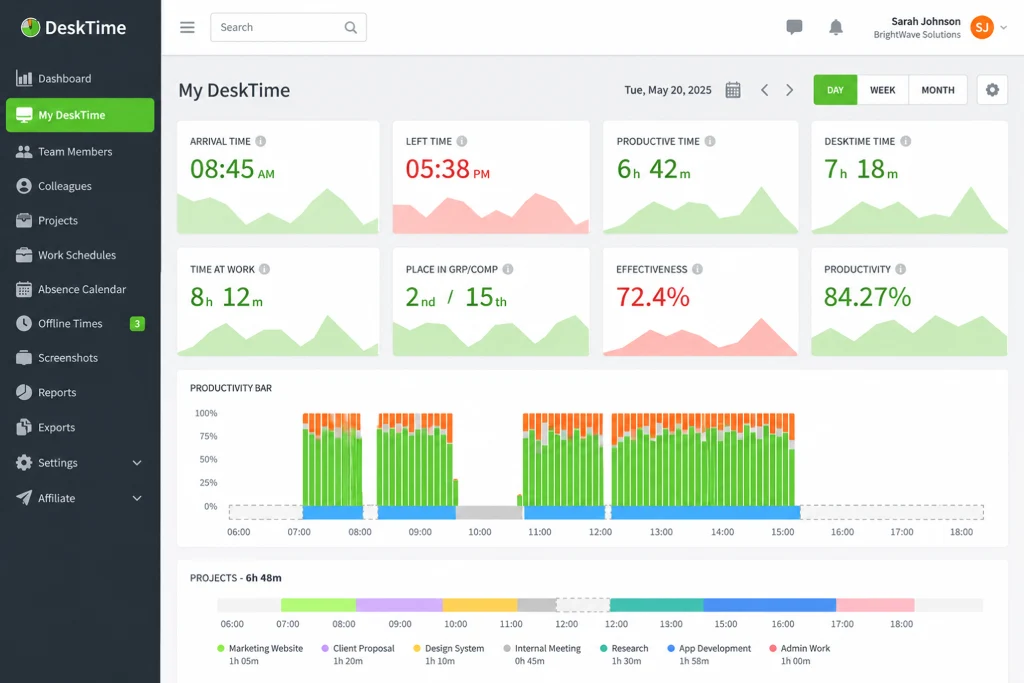
Task: Open the notifications bell
Action: click(836, 27)
